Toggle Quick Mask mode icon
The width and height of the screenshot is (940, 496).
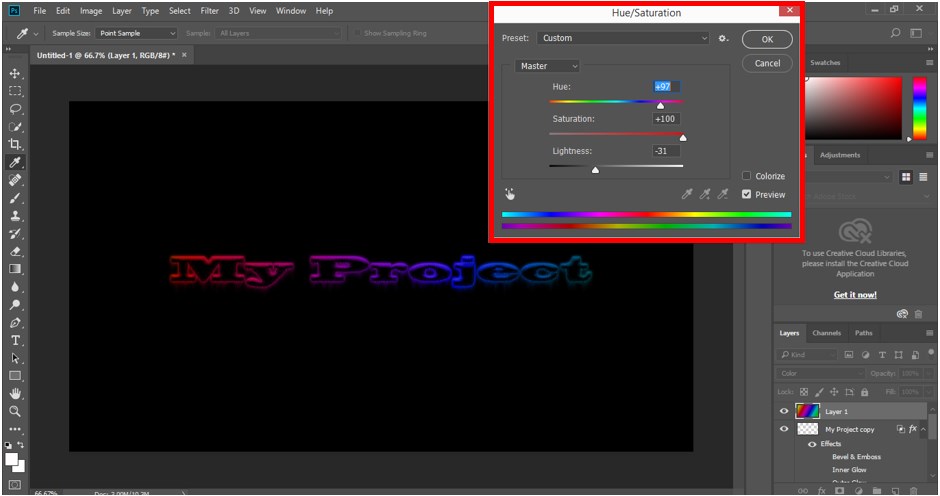(14, 484)
